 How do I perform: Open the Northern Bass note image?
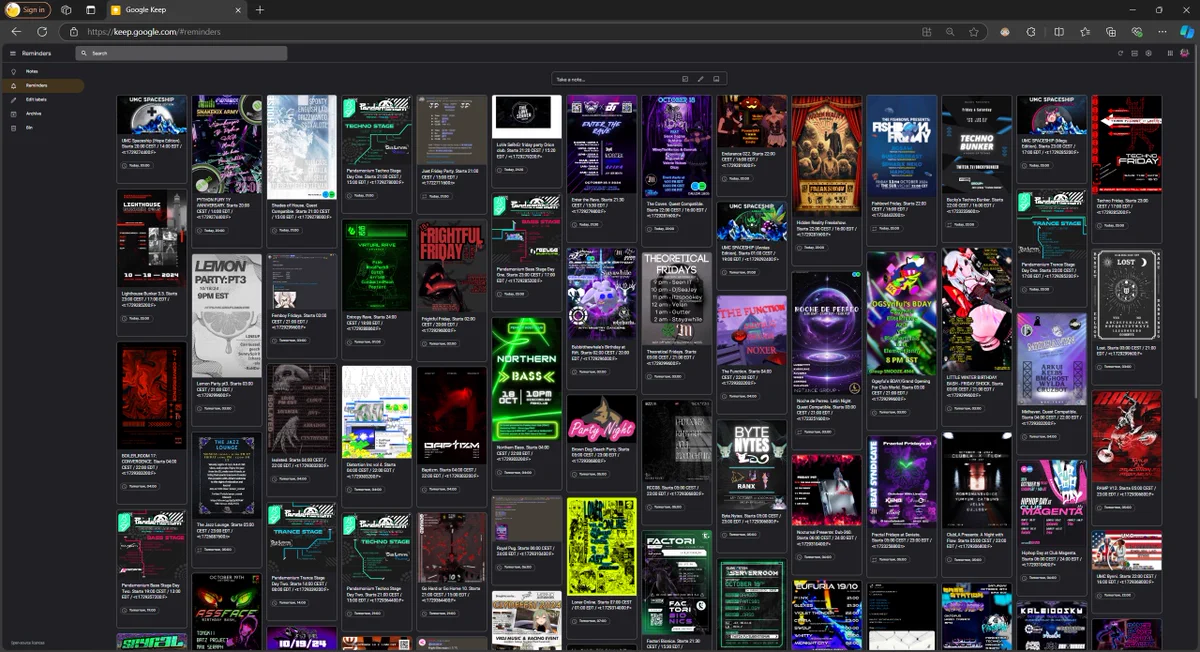(527, 378)
